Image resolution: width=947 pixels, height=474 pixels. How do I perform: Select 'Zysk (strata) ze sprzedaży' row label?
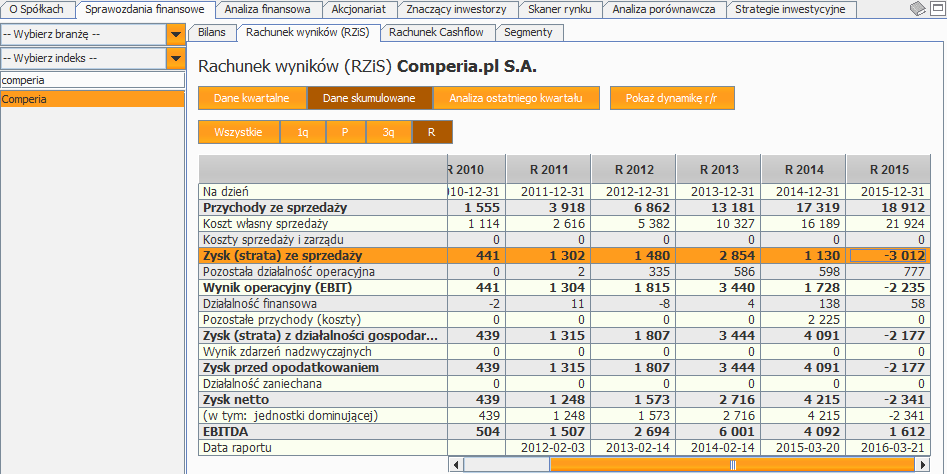[x=283, y=255]
